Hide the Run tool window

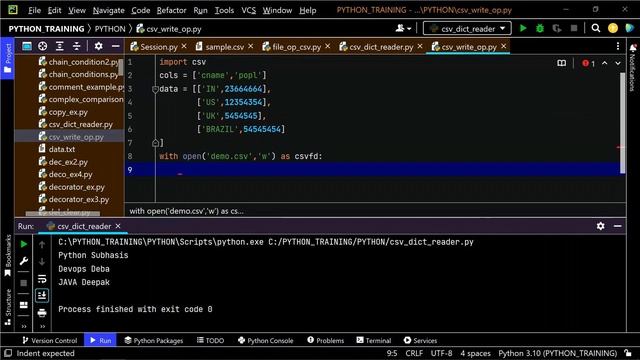(618, 226)
